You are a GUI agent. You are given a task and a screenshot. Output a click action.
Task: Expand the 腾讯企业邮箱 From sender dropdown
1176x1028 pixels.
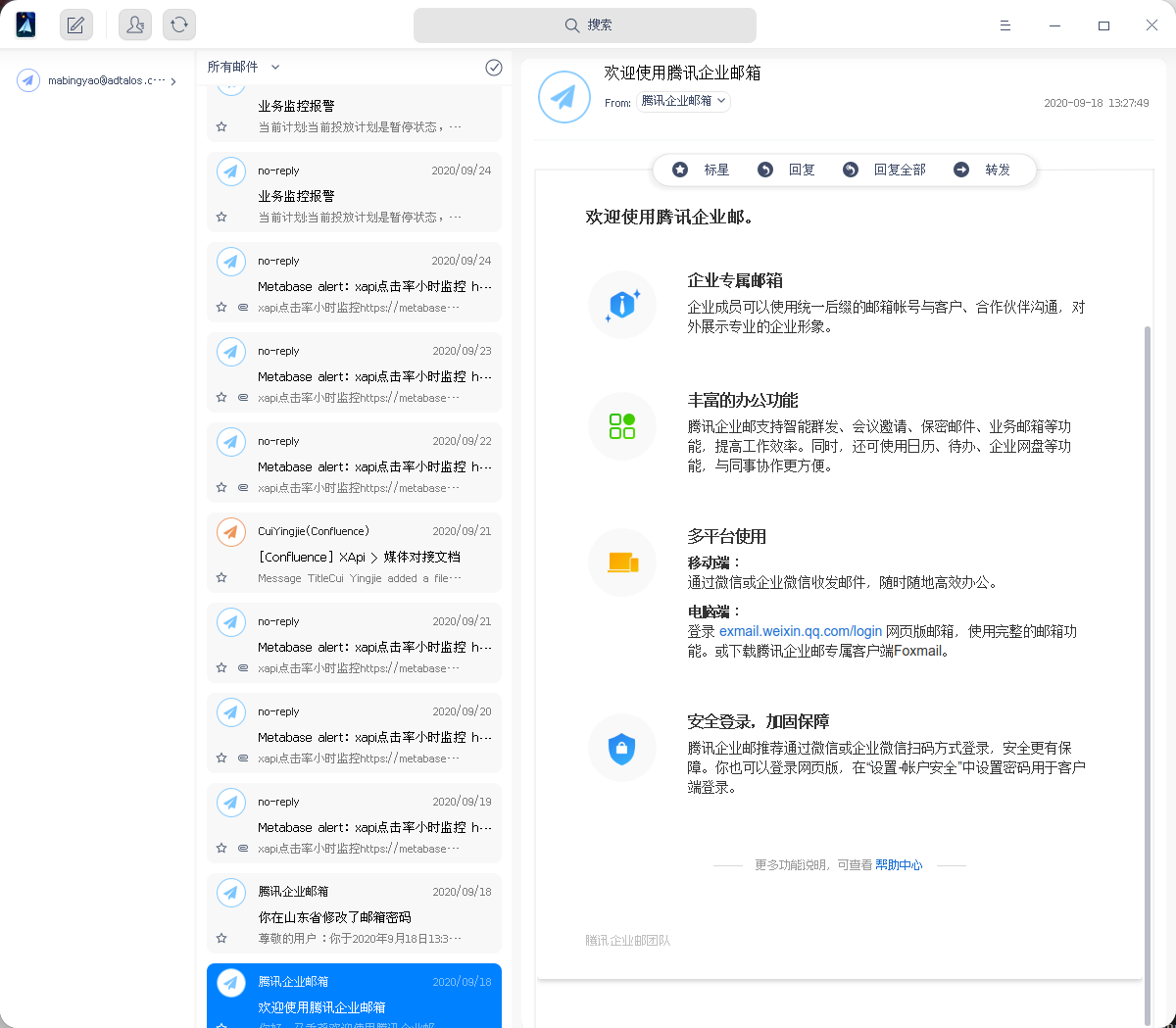pyautogui.click(x=684, y=101)
